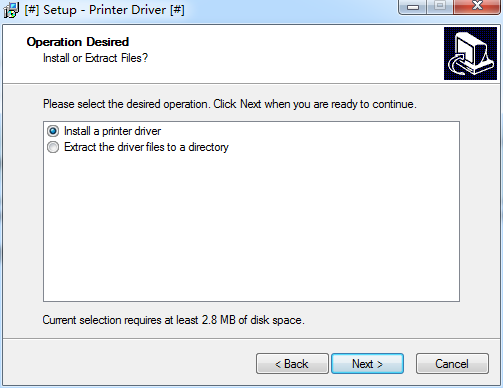Click the Install a printer driver label
The image size is (503, 388).
pyautogui.click(x=112, y=131)
